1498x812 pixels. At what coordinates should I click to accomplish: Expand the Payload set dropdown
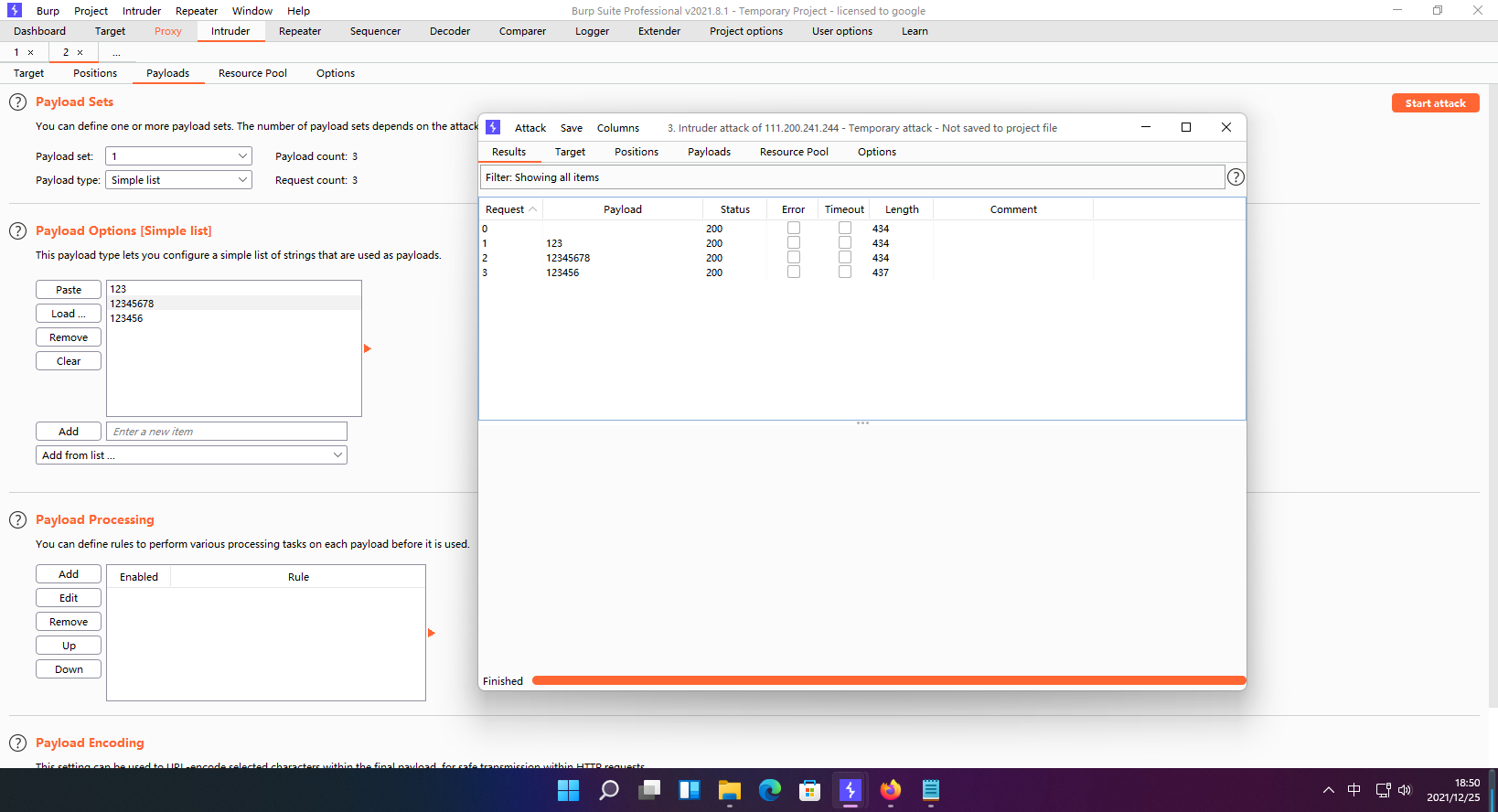tap(178, 156)
